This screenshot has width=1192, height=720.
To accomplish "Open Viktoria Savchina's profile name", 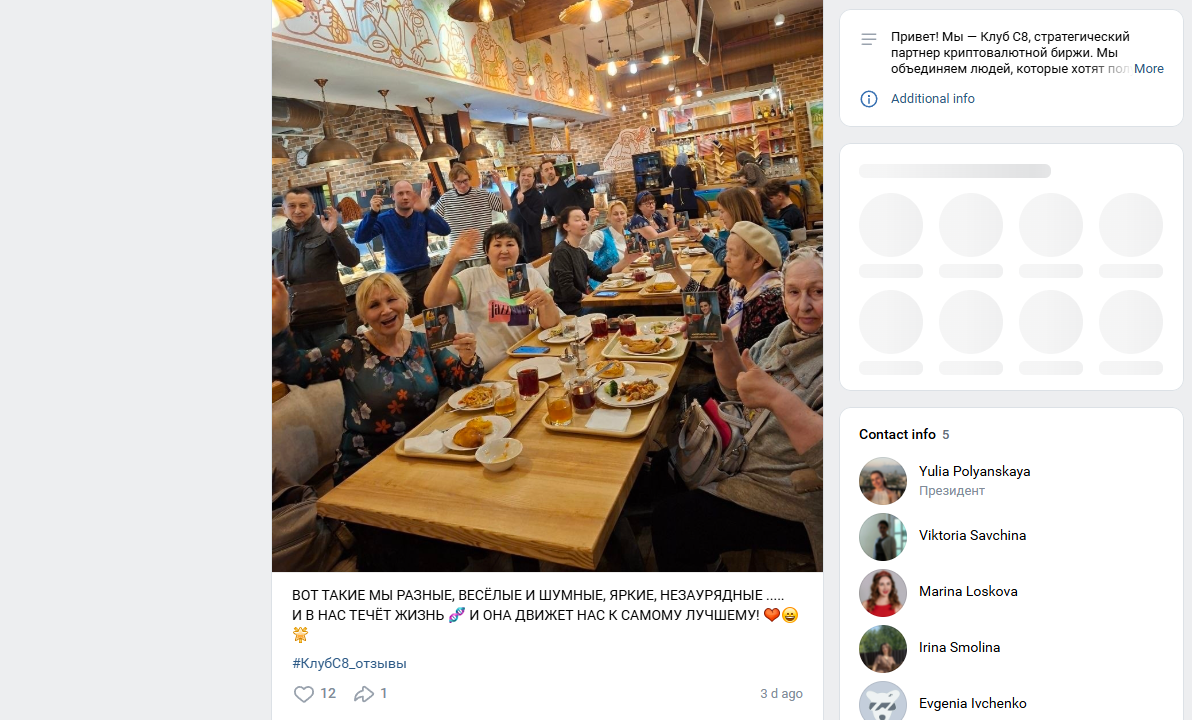I will [x=972, y=535].
